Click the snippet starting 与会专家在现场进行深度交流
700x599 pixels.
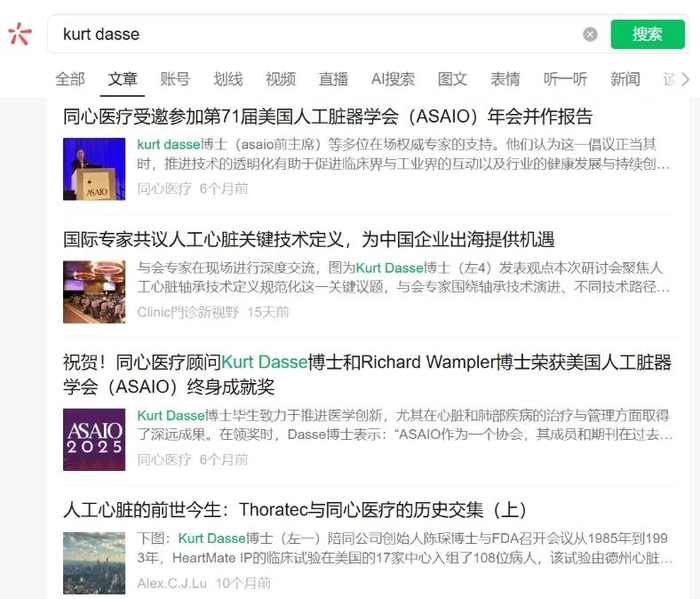403,277
